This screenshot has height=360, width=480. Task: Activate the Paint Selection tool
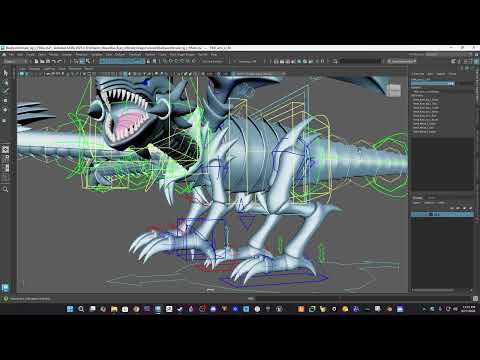pyautogui.click(x=6, y=91)
